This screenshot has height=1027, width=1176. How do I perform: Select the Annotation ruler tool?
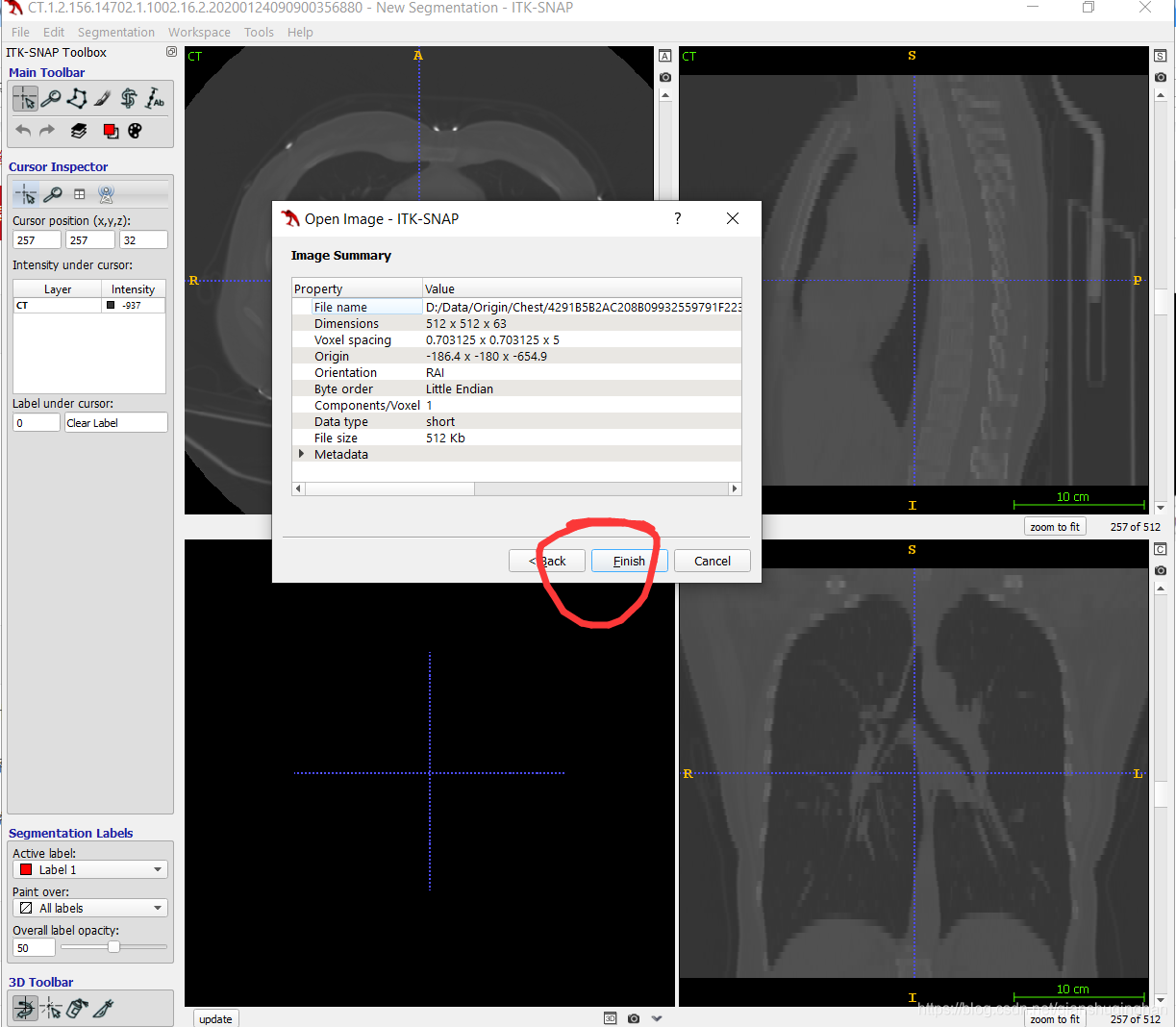click(155, 98)
